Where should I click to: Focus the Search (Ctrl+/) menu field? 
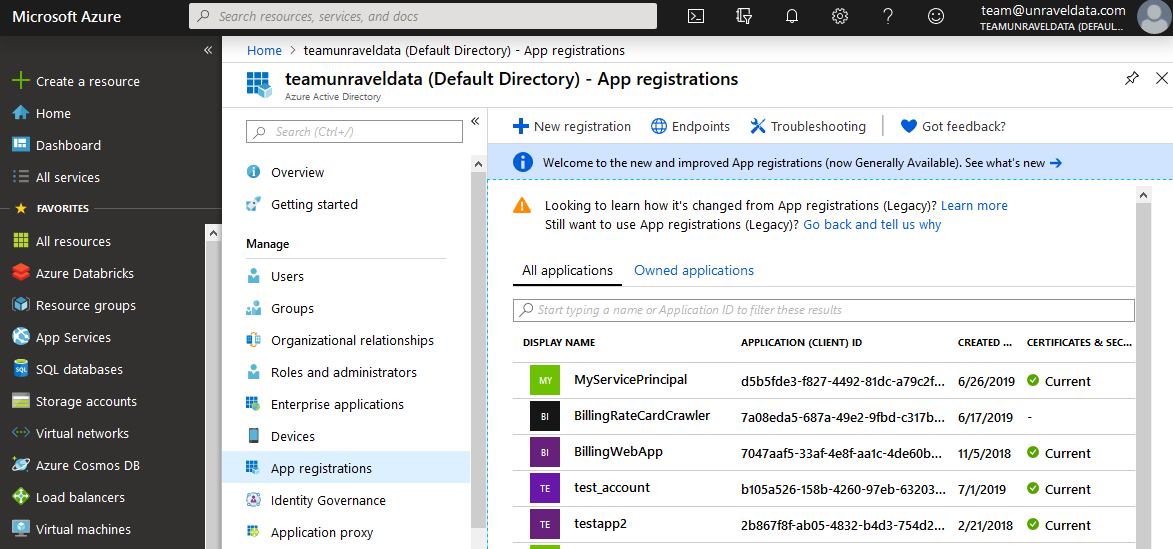[x=355, y=132]
